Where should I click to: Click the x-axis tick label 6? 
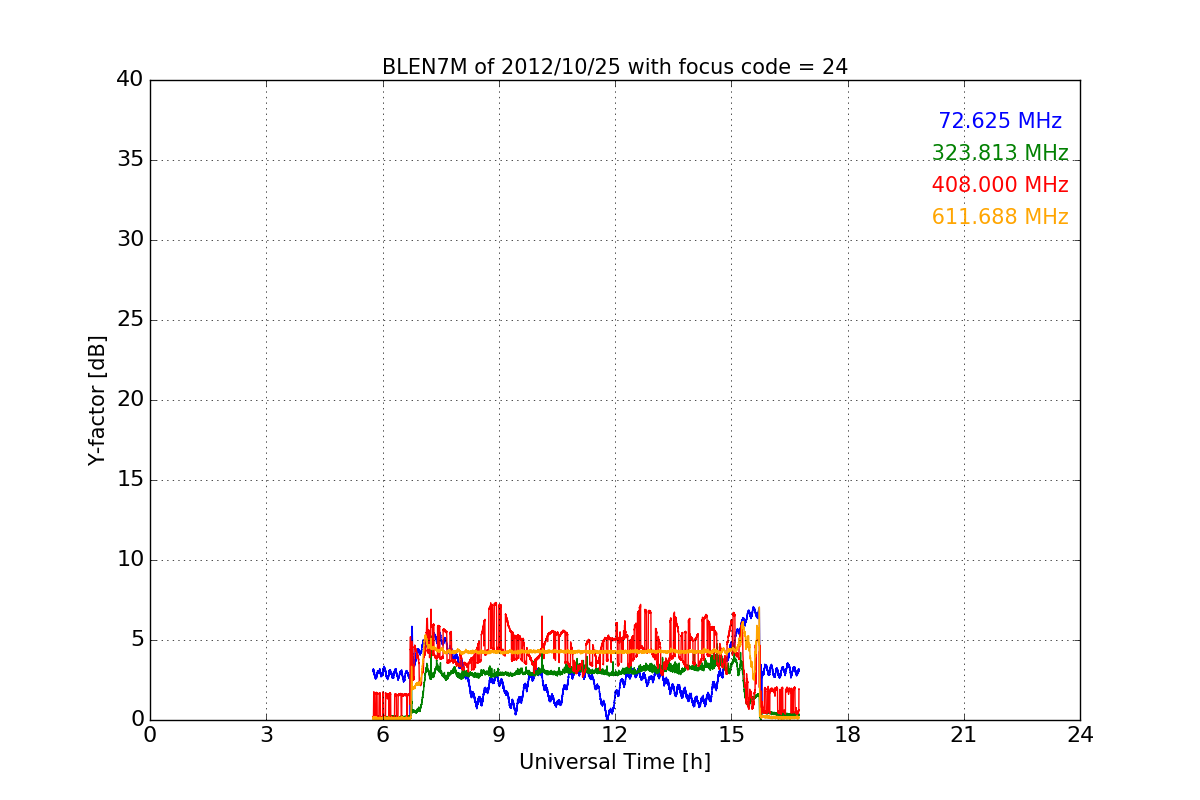tap(383, 735)
